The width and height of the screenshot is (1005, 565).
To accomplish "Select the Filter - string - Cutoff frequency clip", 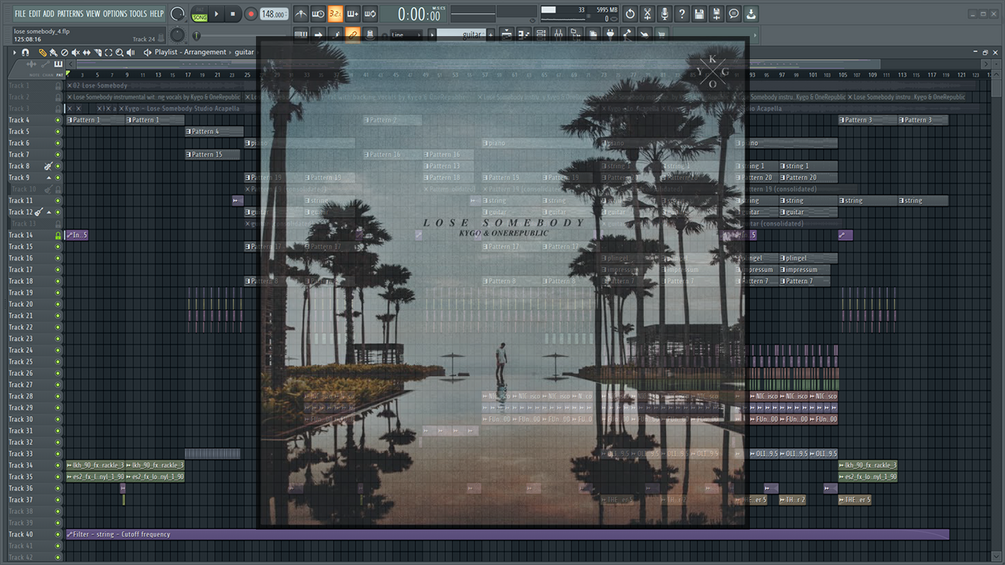I will 507,534.
